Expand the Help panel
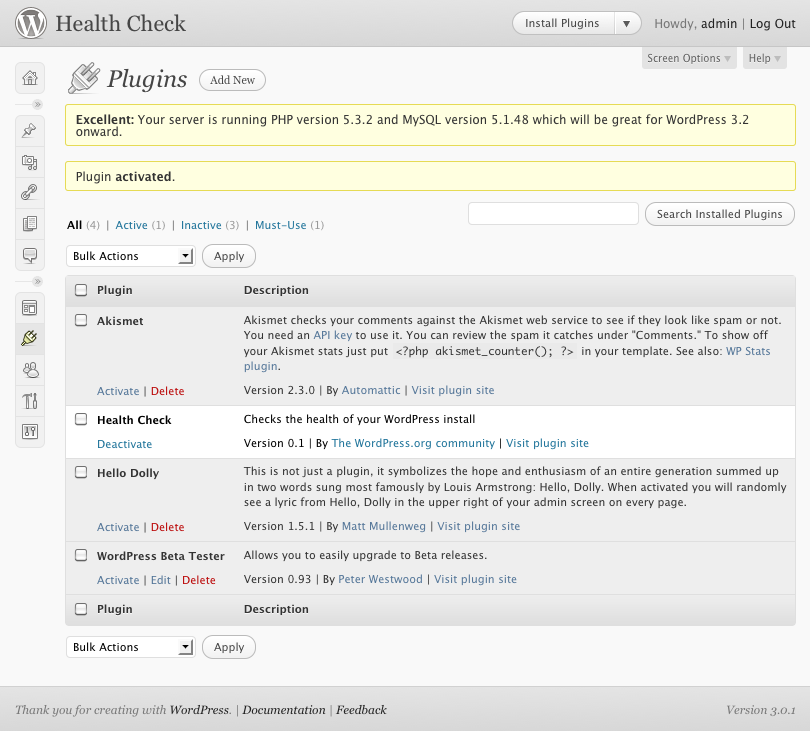Image resolution: width=810 pixels, height=731 pixels. [x=765, y=58]
